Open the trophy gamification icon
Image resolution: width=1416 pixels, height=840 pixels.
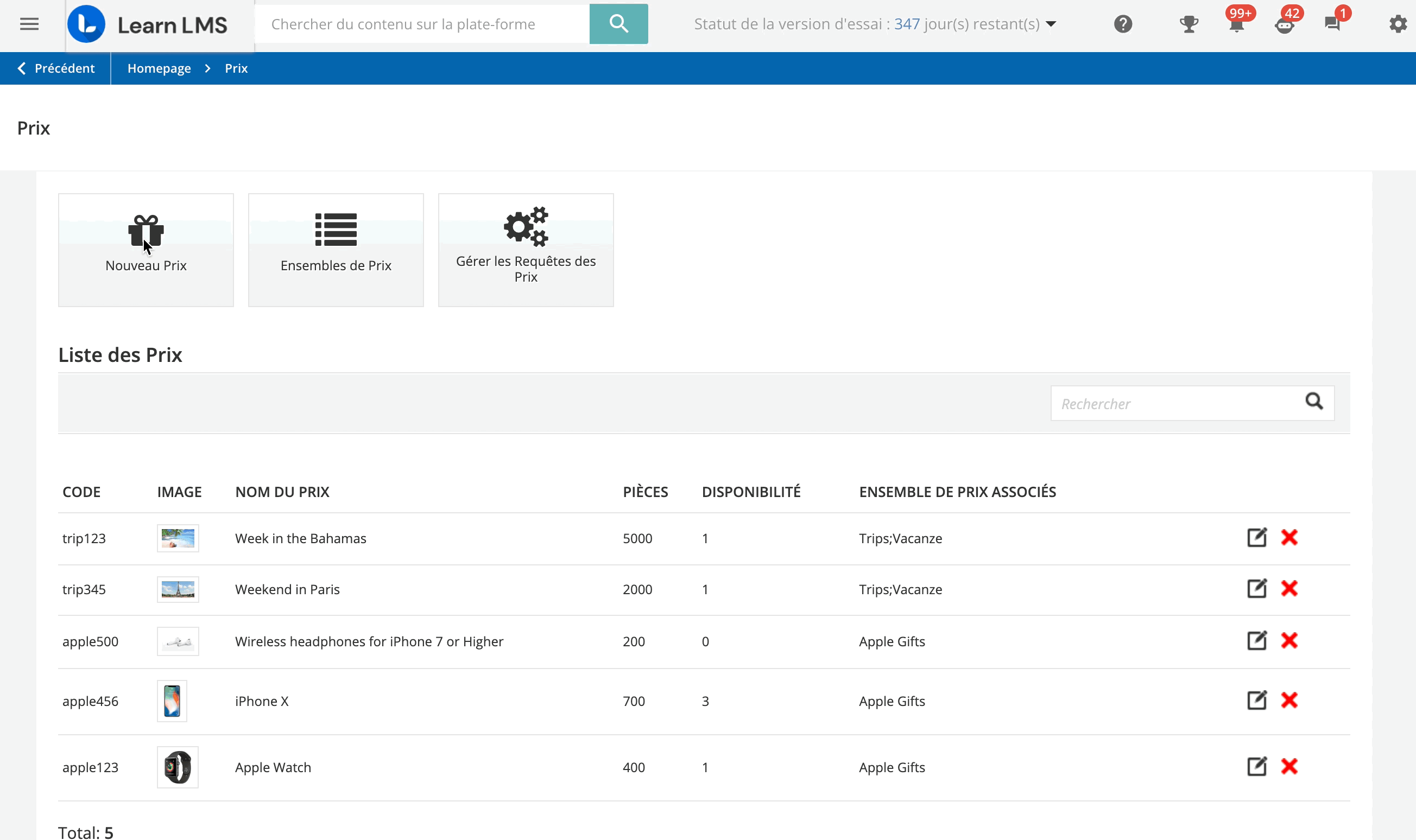(x=1189, y=24)
